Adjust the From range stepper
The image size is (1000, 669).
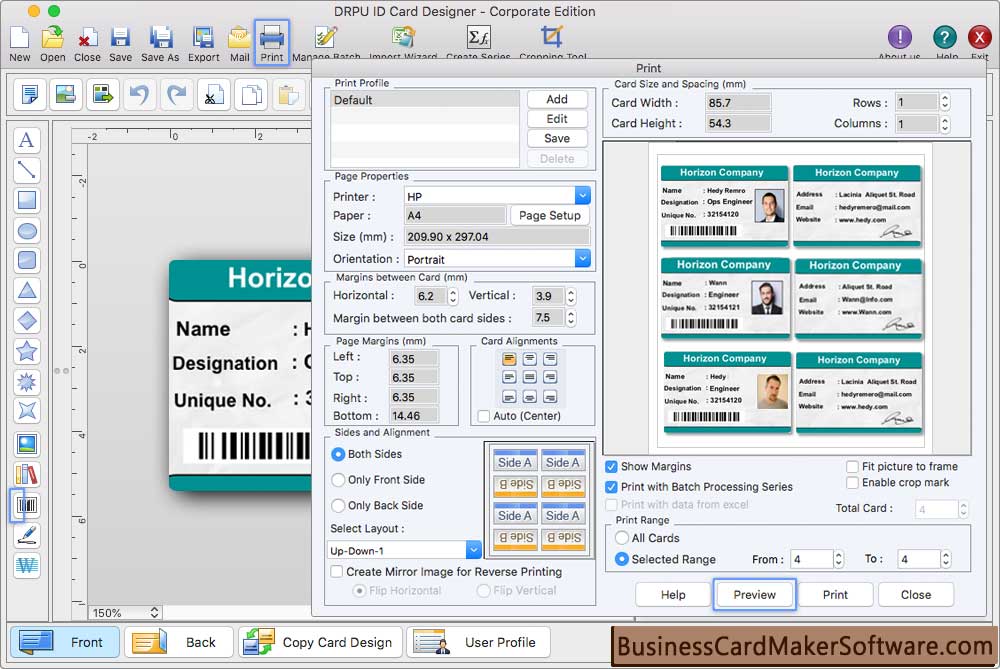click(x=839, y=559)
